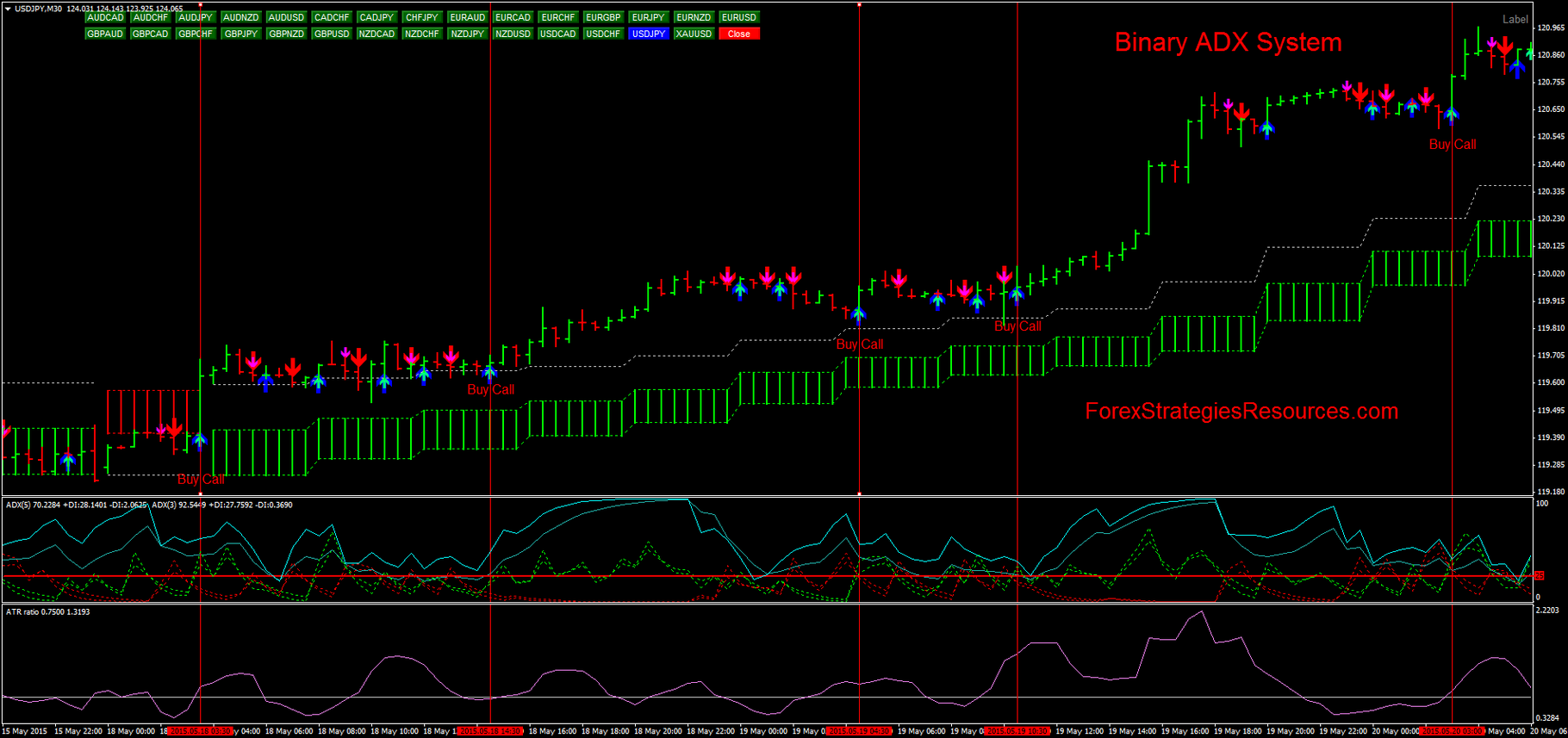Click the '15 May 2015' date label
The image size is (1568, 738).
pyautogui.click(x=25, y=731)
